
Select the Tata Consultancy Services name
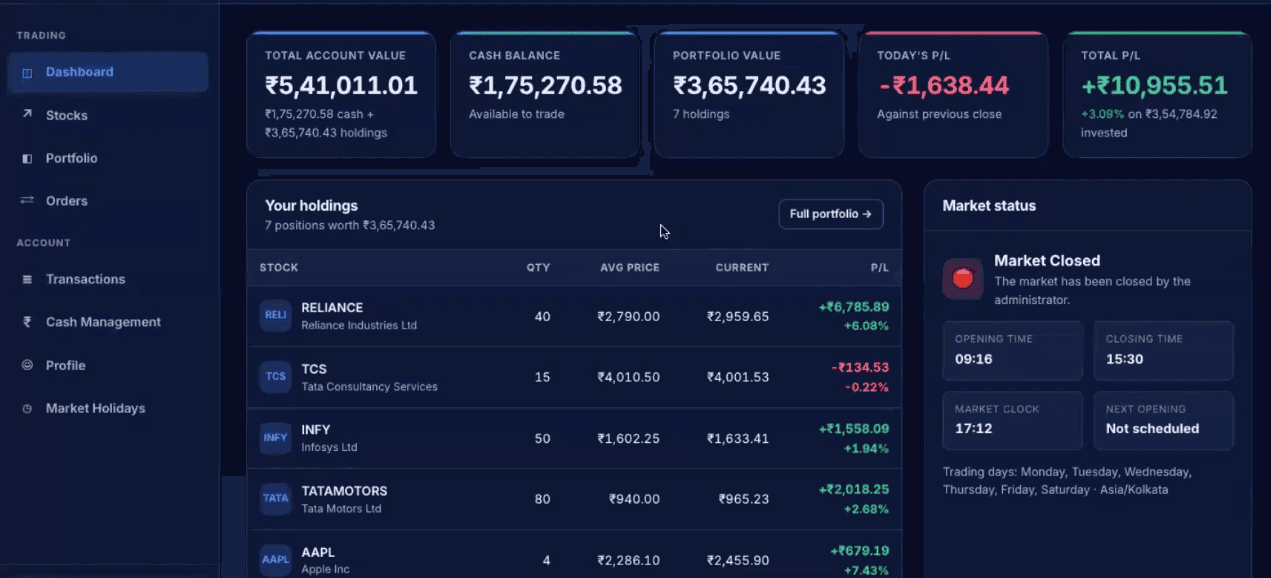pos(370,387)
